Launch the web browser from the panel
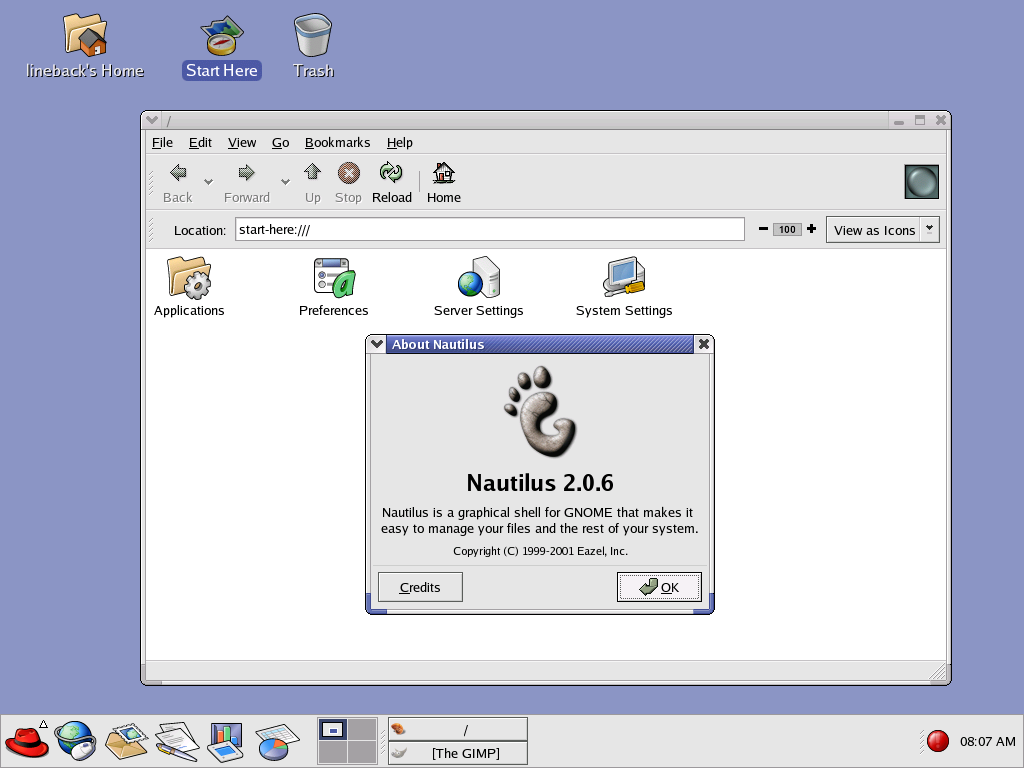 pyautogui.click(x=75, y=740)
